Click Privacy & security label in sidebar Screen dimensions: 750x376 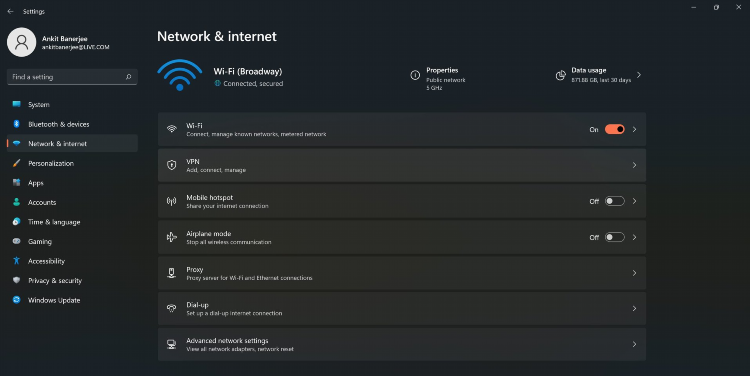point(55,281)
